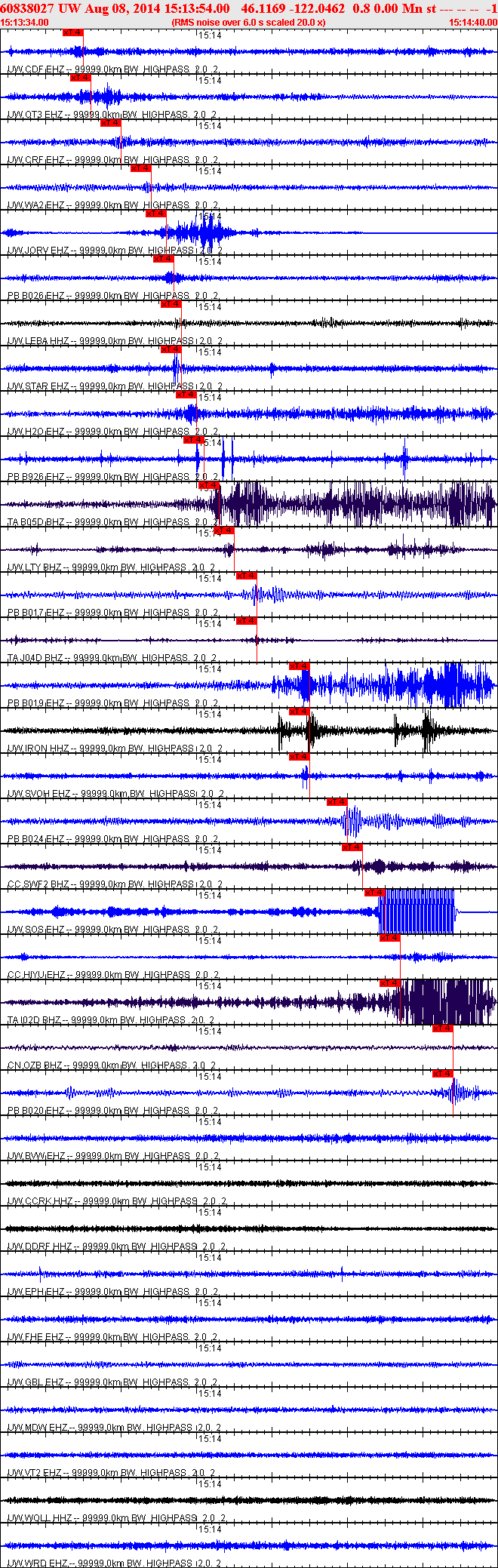Click the UW.WOLL HHZ station label
Viewport: 498px width, 1568px height.
40,1518
